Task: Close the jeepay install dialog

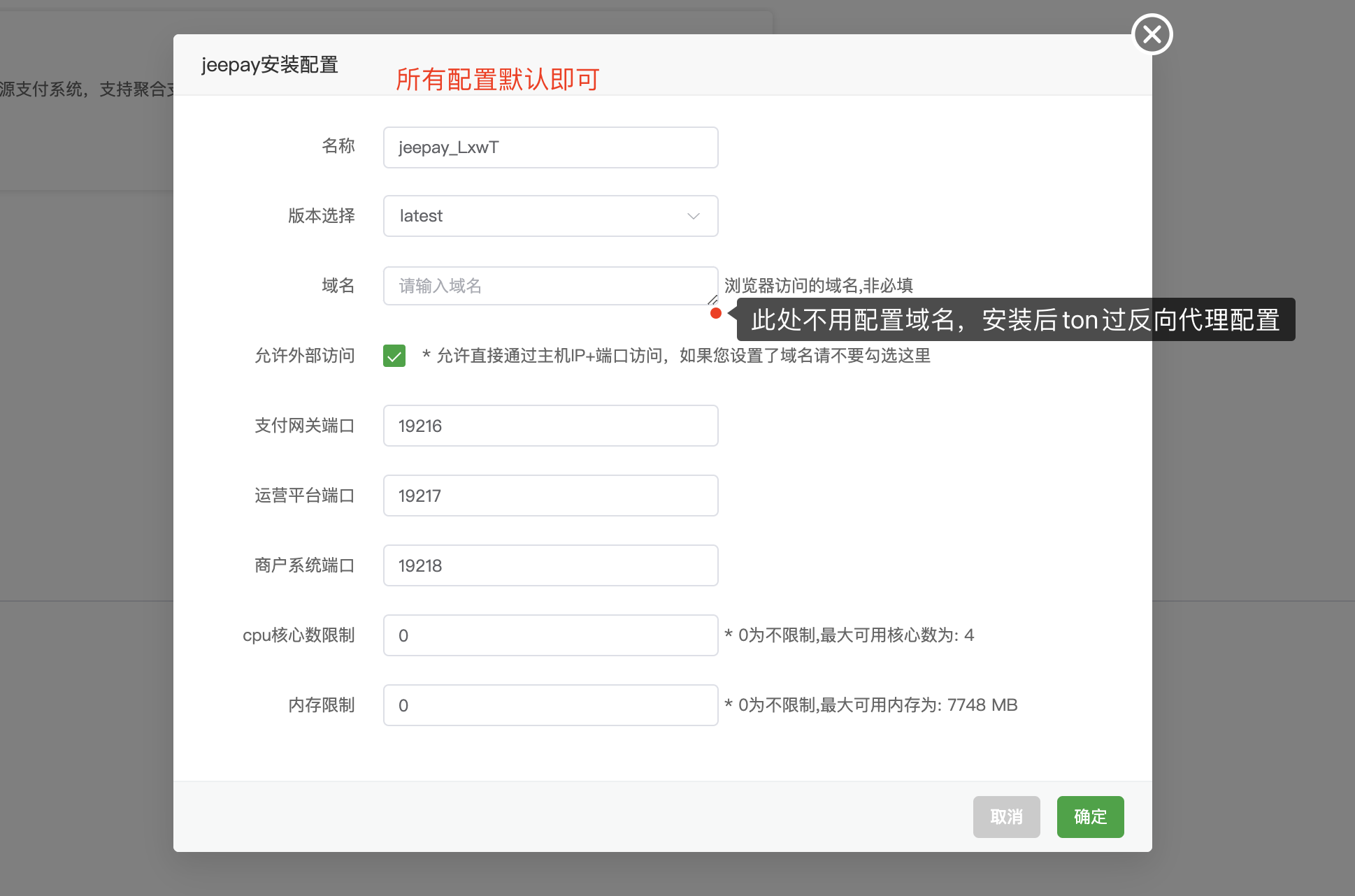Action: [1152, 34]
